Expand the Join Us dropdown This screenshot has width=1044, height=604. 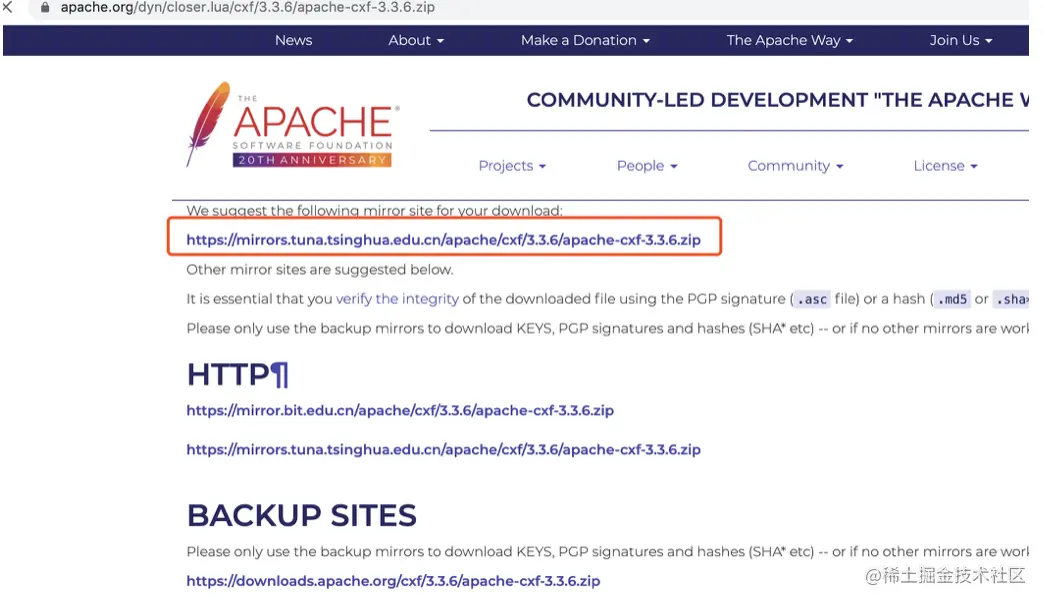pos(961,40)
